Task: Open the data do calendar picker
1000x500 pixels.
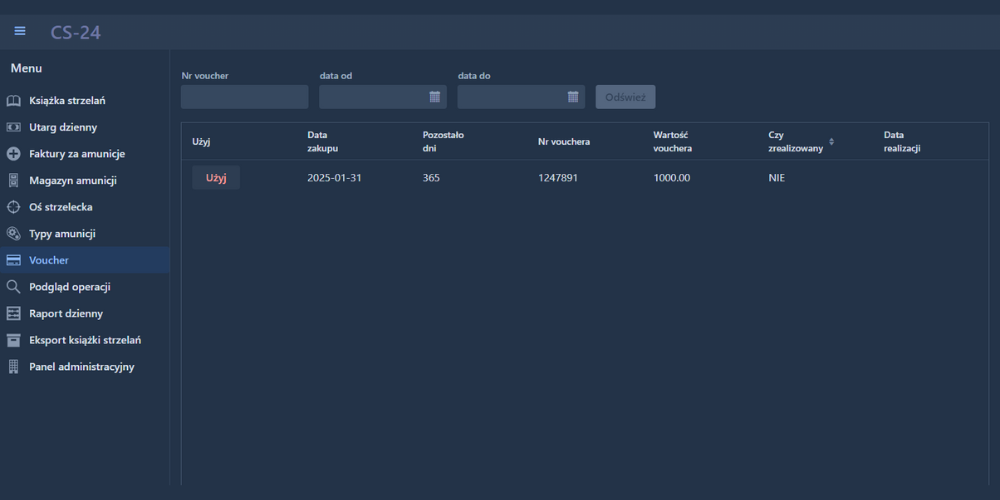Action: (x=573, y=97)
